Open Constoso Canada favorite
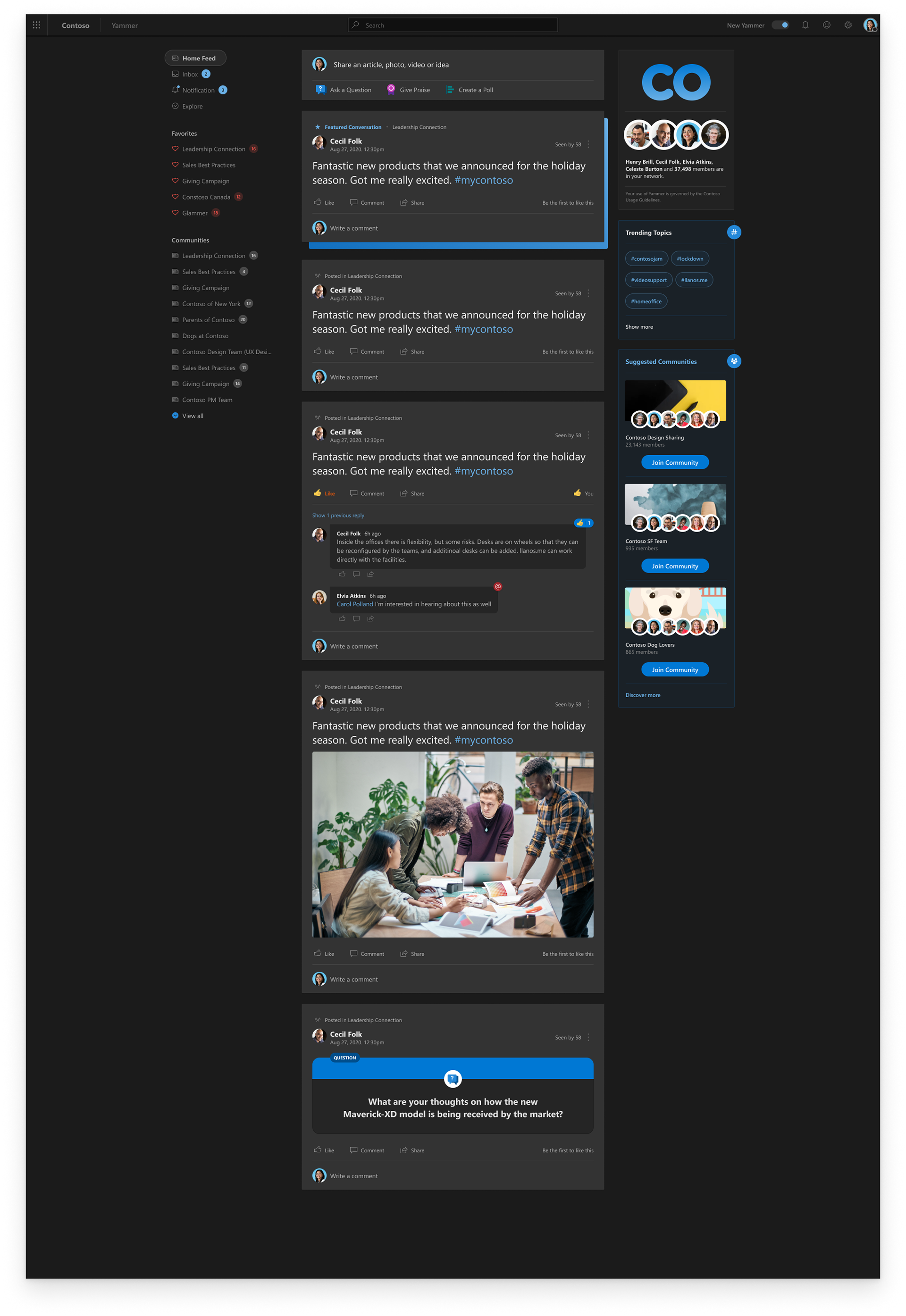This screenshot has height=1316, width=906. 207,197
